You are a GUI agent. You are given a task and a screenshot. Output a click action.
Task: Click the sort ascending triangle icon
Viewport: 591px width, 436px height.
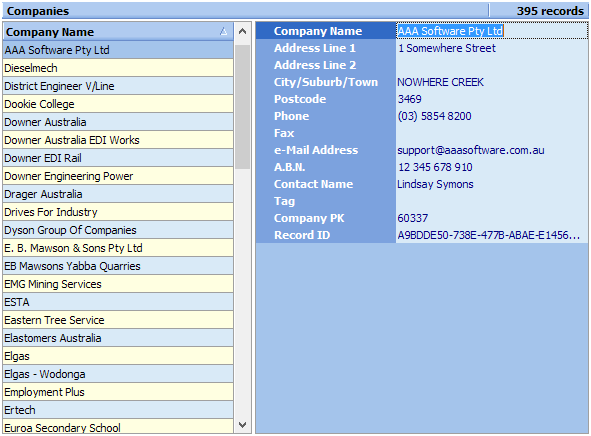[224, 31]
